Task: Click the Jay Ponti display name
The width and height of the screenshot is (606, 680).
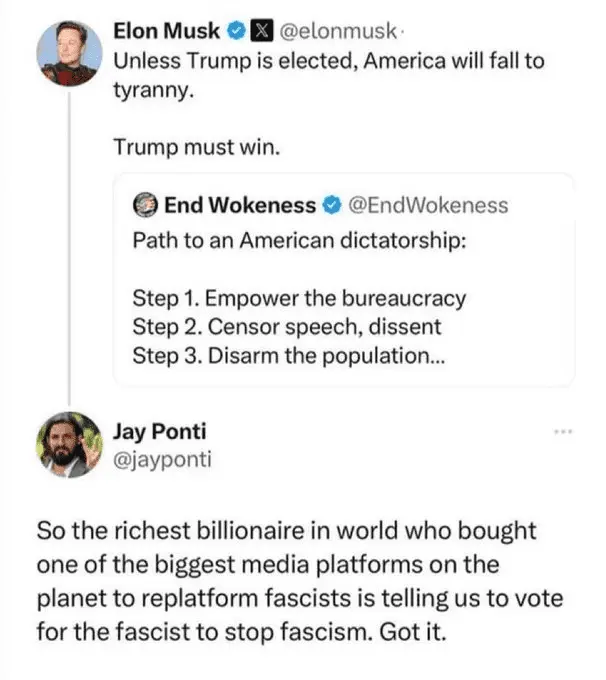Action: tap(160, 433)
